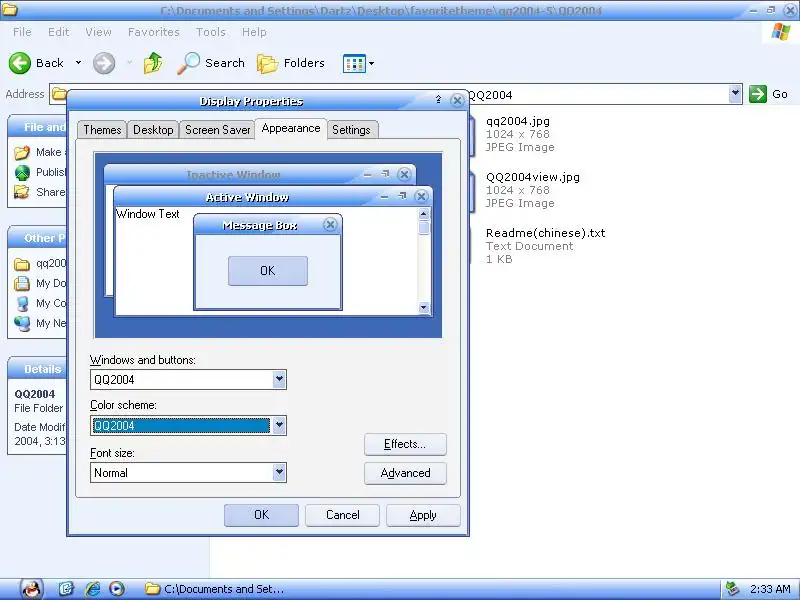Click the green Go arrow icon
The image size is (800, 600).
pos(758,94)
